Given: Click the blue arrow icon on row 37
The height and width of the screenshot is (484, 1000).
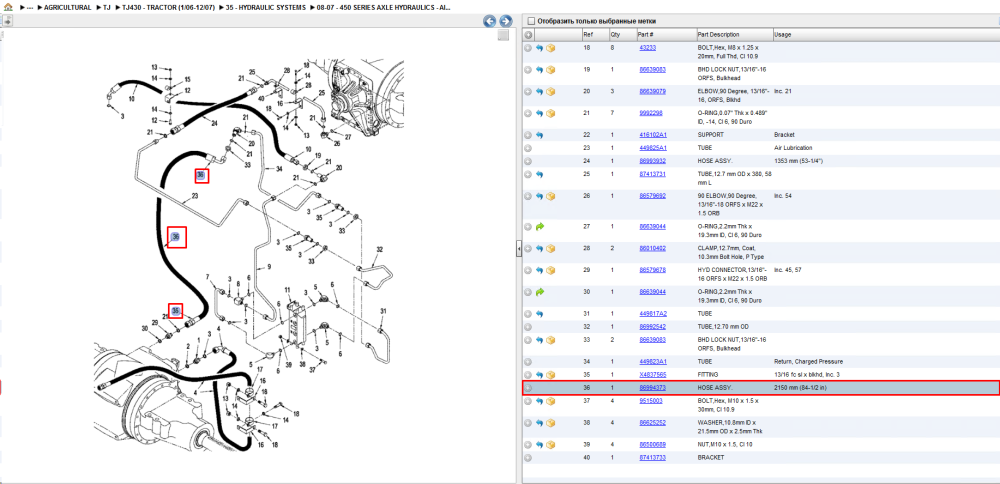Looking at the screenshot, I should 539,400.
